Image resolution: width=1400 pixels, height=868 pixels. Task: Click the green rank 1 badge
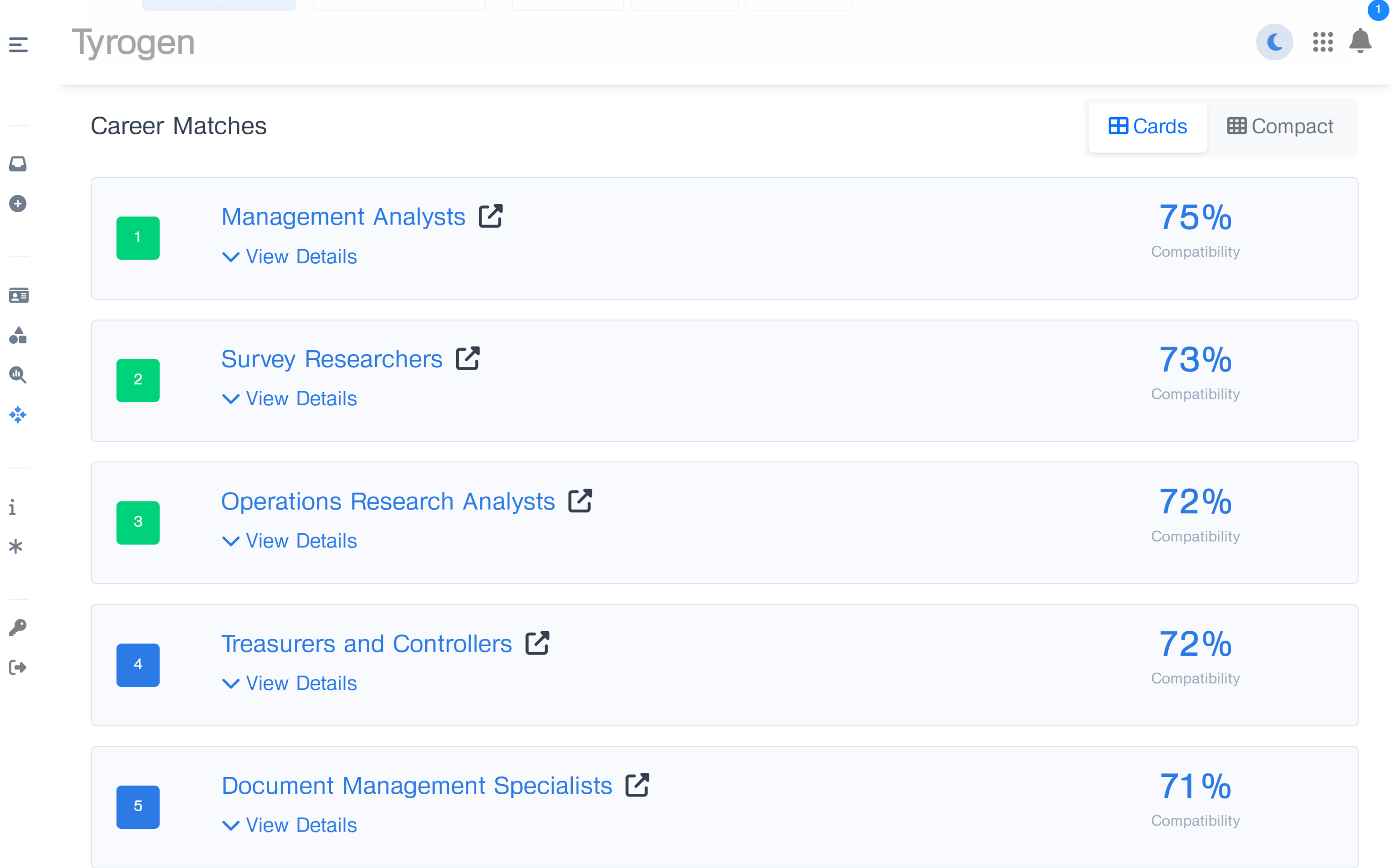coord(137,238)
